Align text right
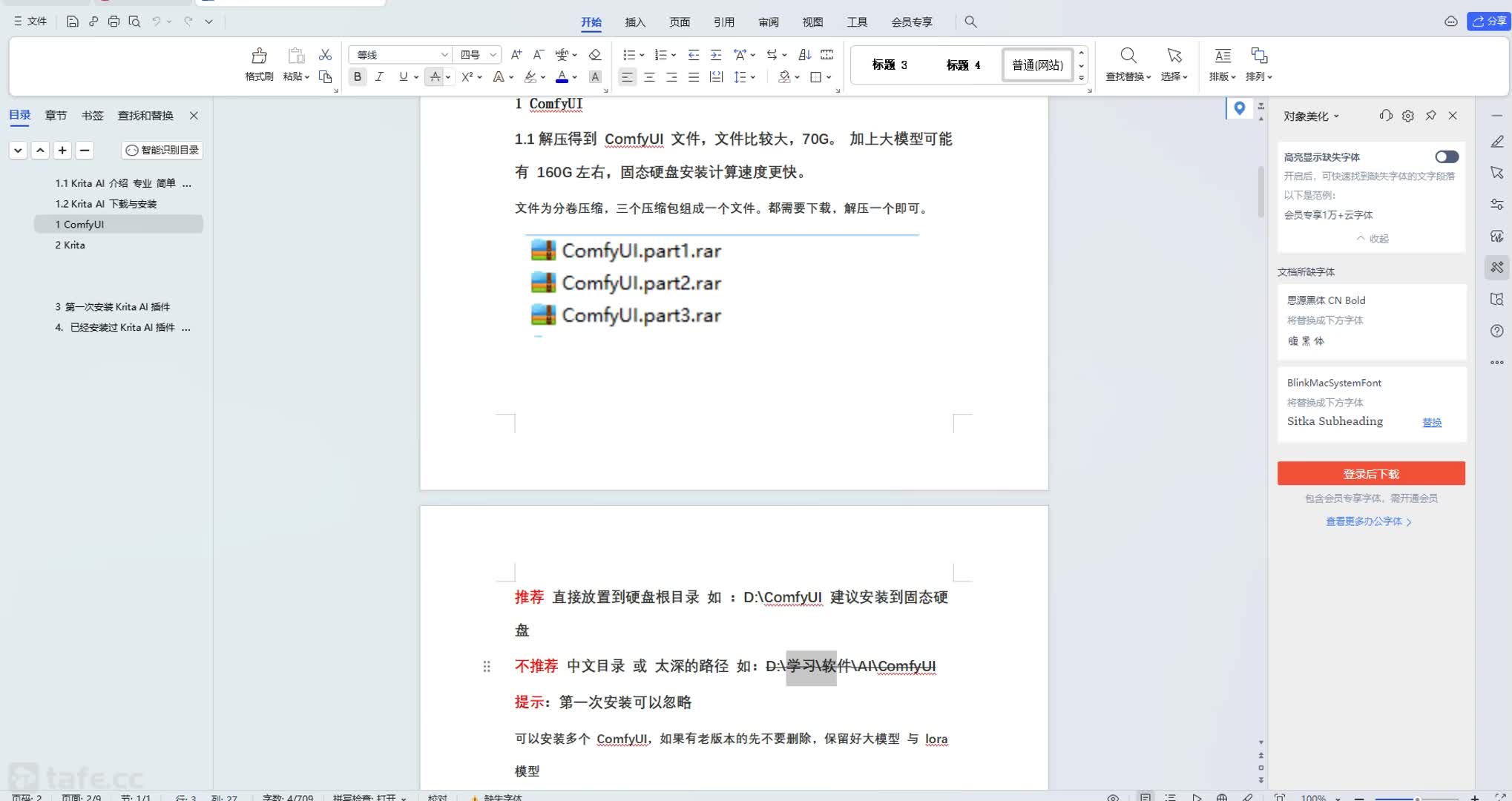Screen dimensions: 1512x801 click(x=671, y=76)
